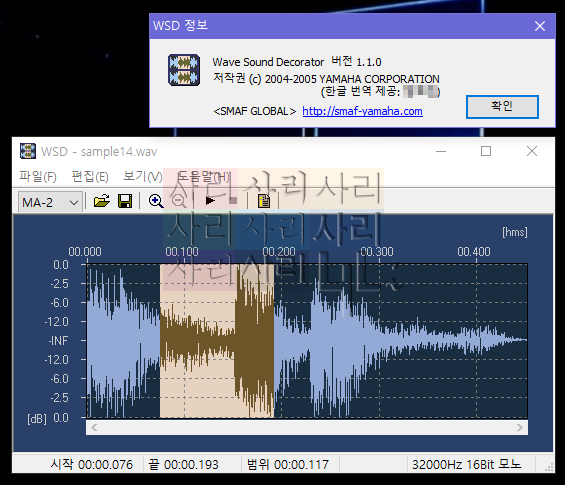Close the WSD sample14.wav window
This screenshot has width=565, height=485.
pyautogui.click(x=532, y=151)
